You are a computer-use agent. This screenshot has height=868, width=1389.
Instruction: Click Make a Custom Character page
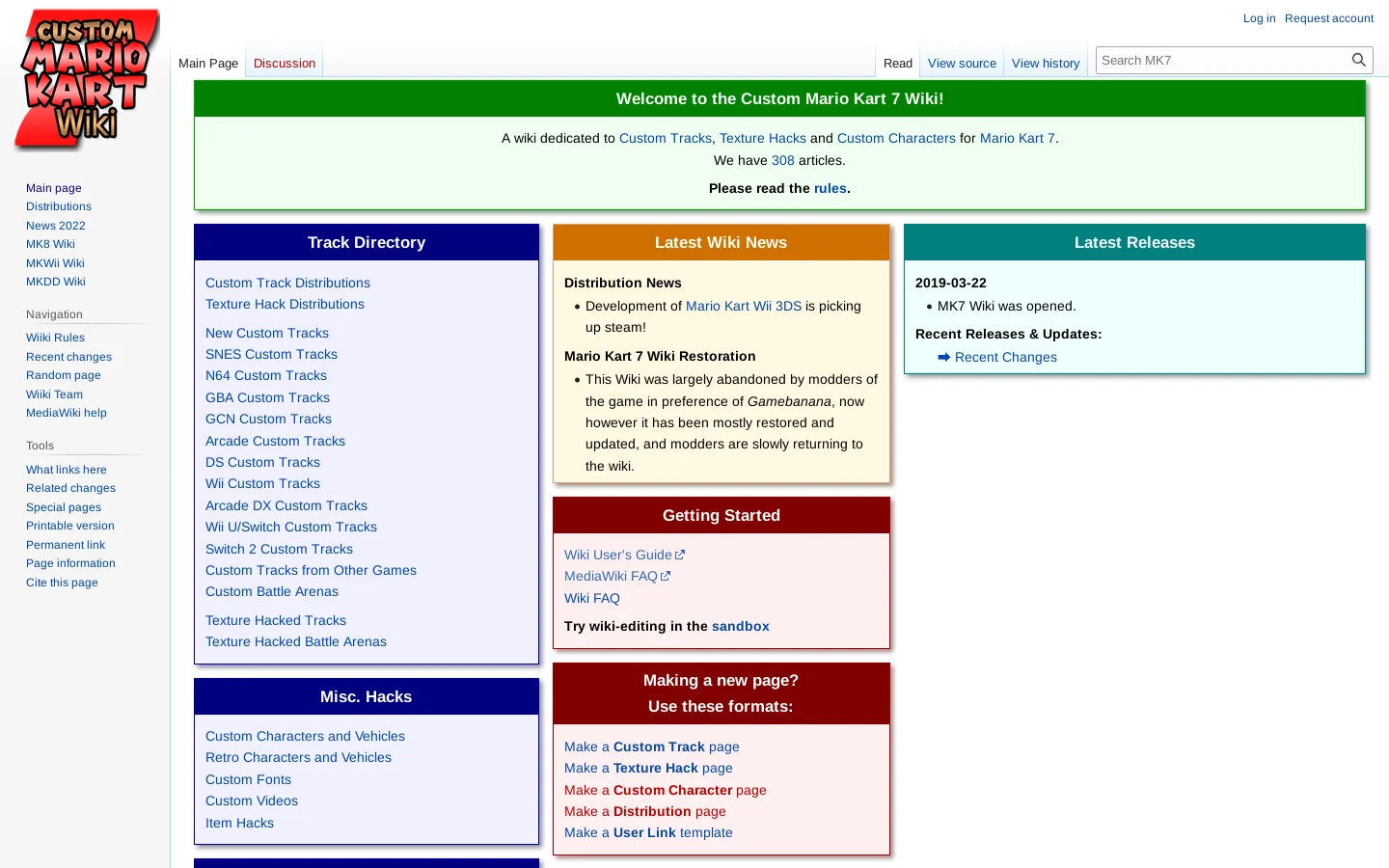pyautogui.click(x=666, y=790)
